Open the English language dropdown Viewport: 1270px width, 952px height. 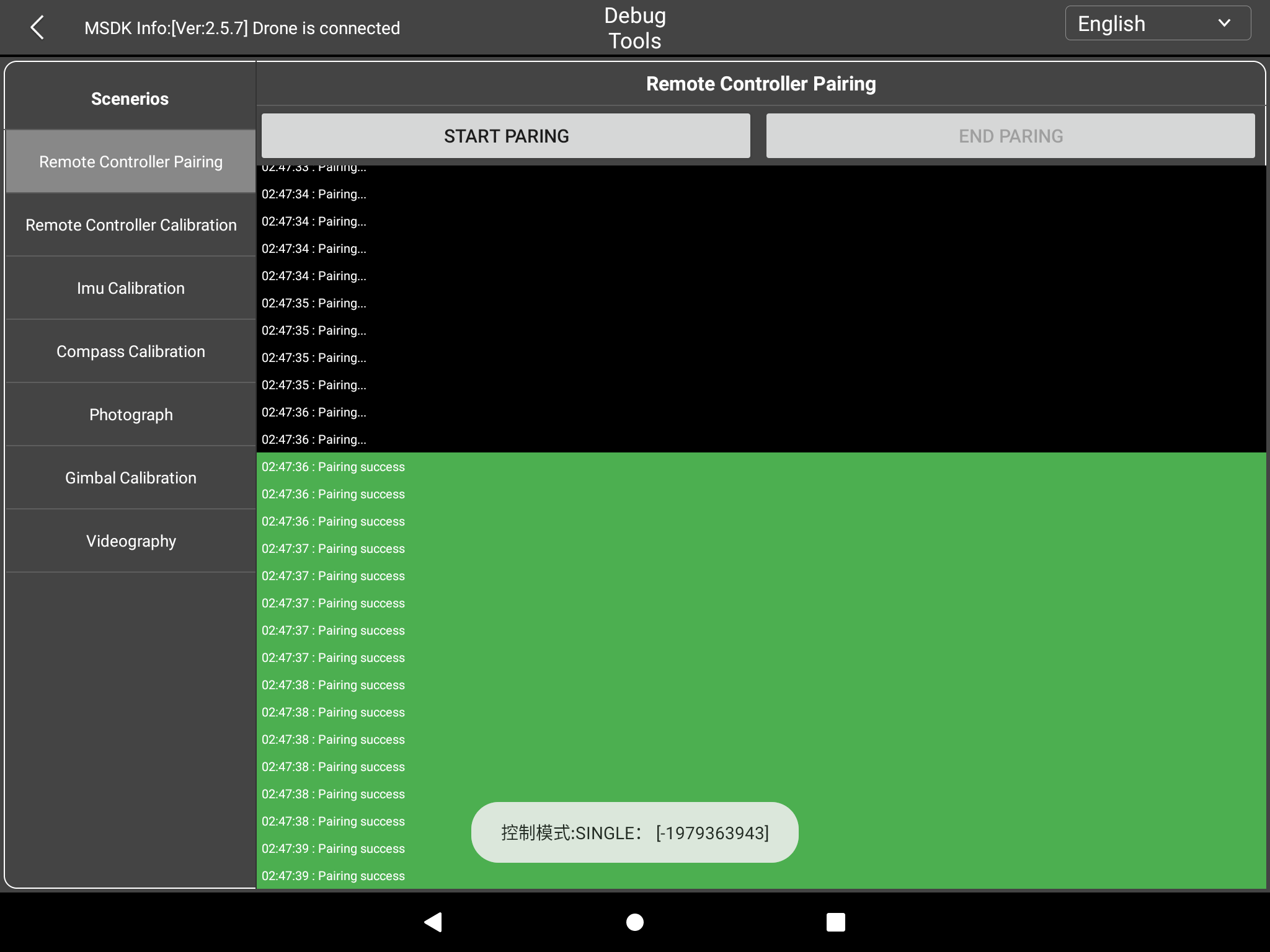pos(1158,24)
